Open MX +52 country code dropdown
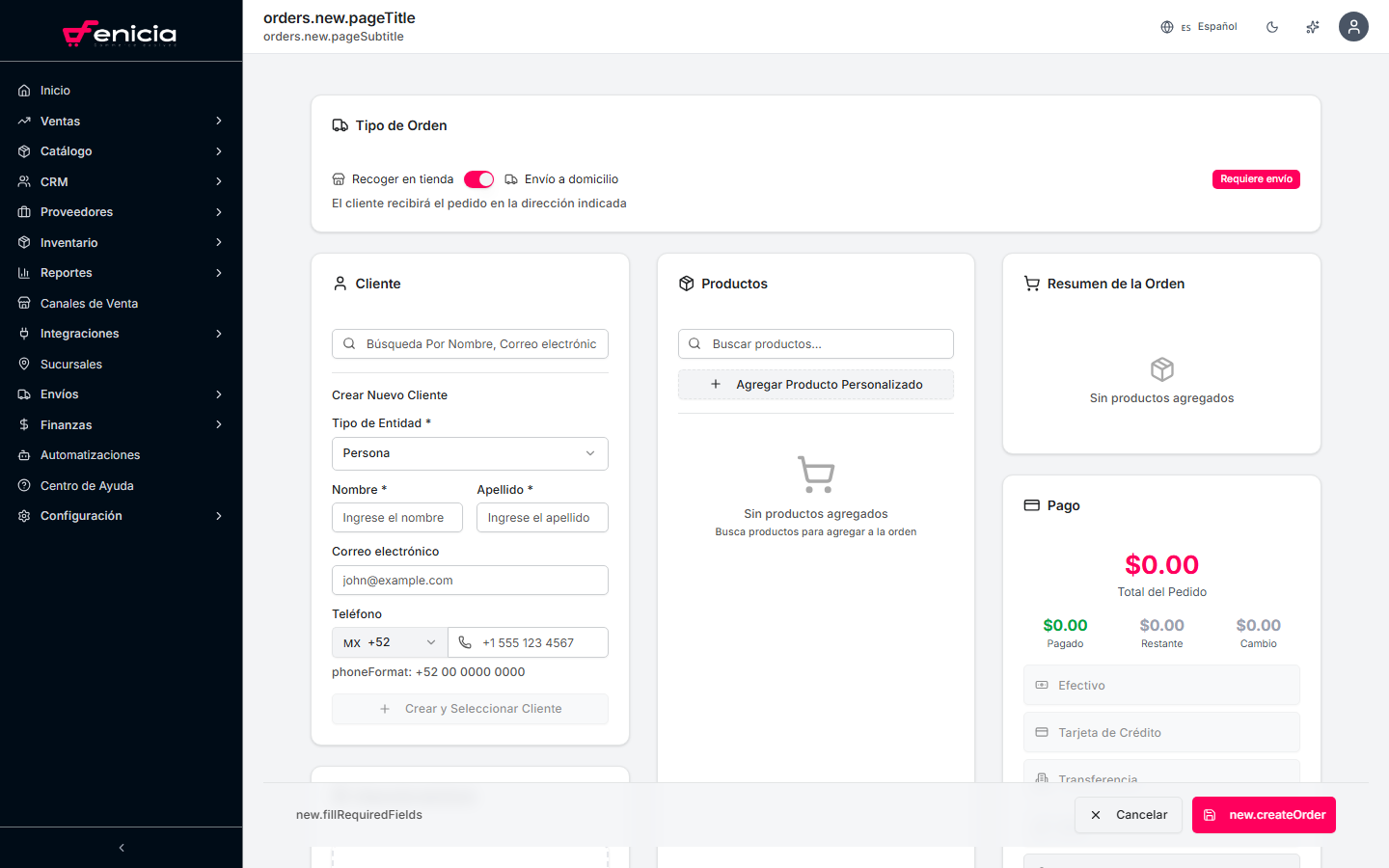1389x868 pixels. 389,642
